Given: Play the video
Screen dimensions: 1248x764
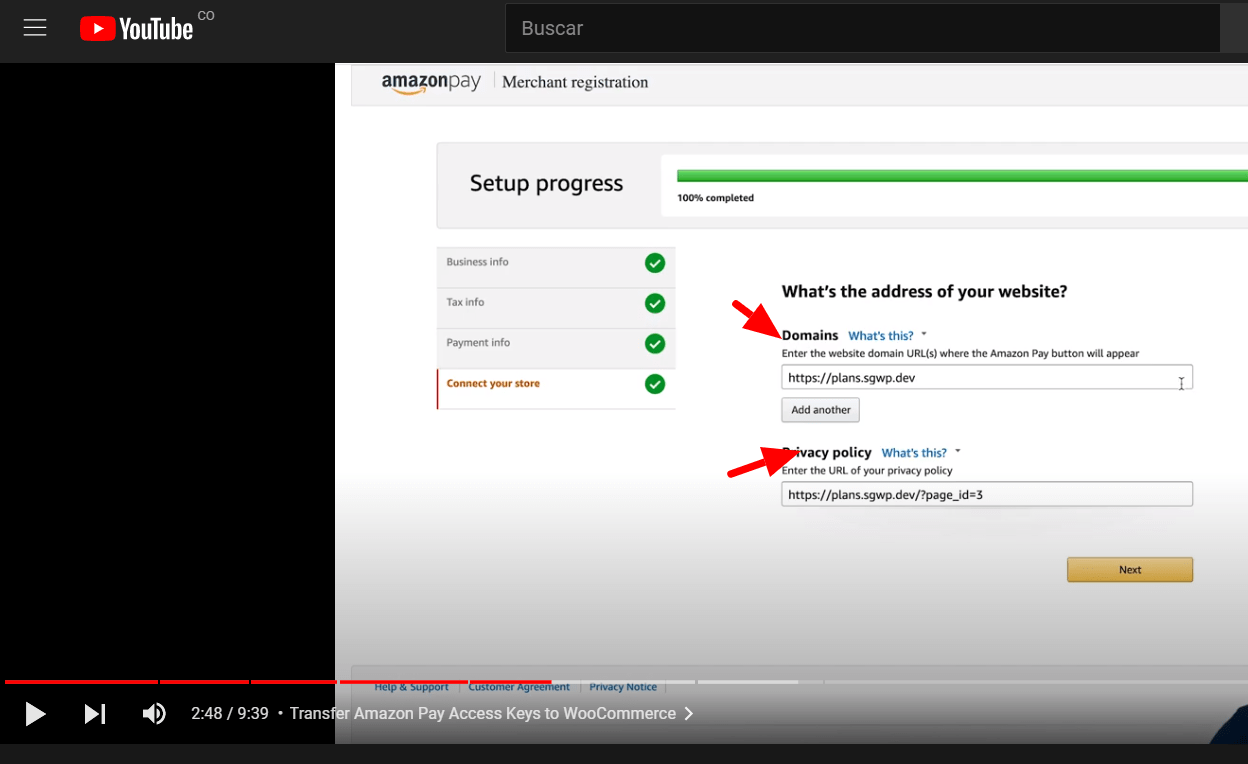Looking at the screenshot, I should point(35,713).
